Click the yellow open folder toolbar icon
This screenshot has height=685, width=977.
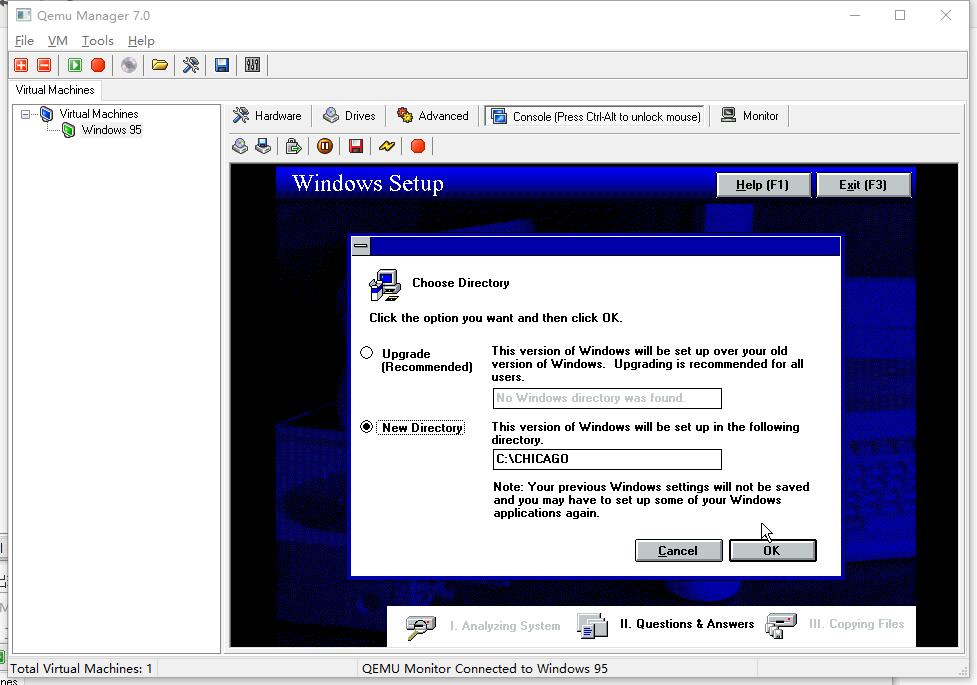160,65
